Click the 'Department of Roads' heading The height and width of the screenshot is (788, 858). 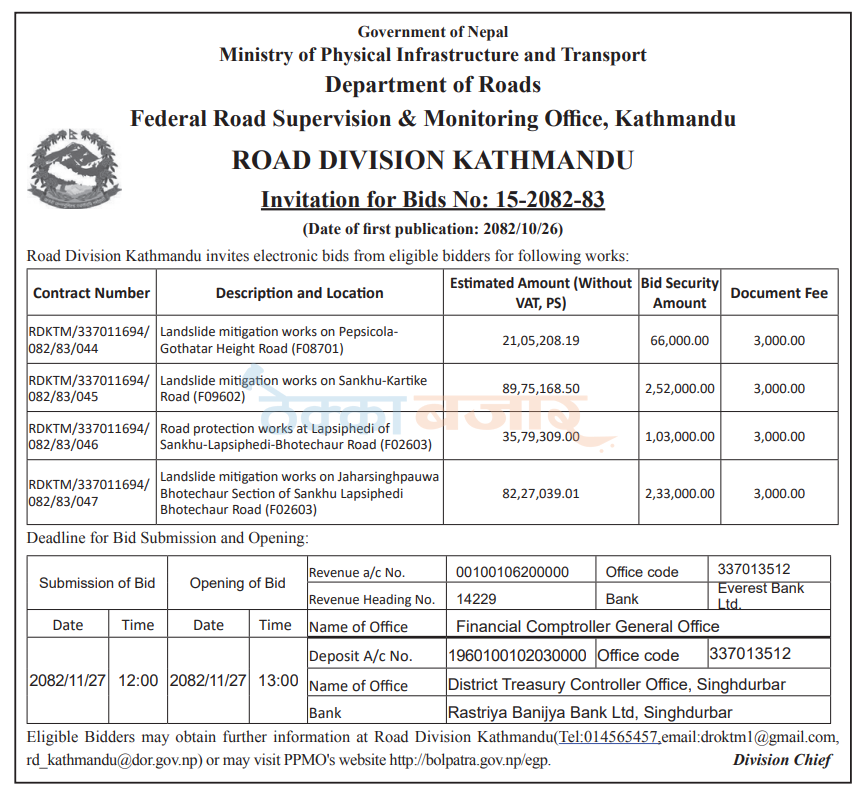(432, 85)
